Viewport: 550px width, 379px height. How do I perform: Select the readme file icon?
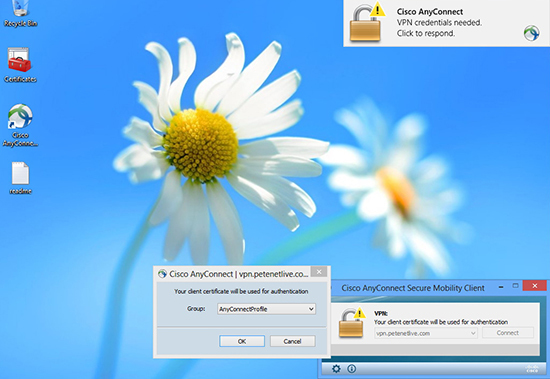click(x=20, y=178)
